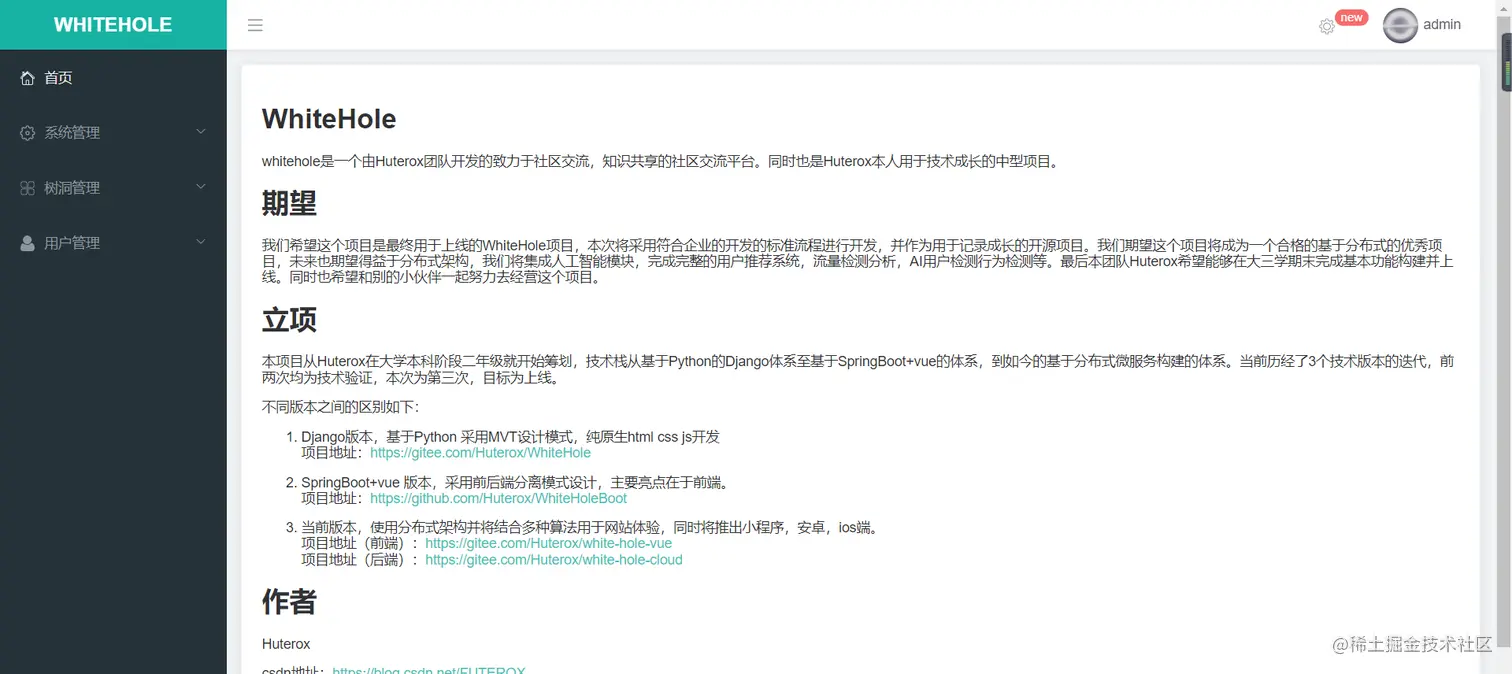Click the WHITEHOLE logo
Image resolution: width=1512 pixels, height=674 pixels.
(113, 24)
